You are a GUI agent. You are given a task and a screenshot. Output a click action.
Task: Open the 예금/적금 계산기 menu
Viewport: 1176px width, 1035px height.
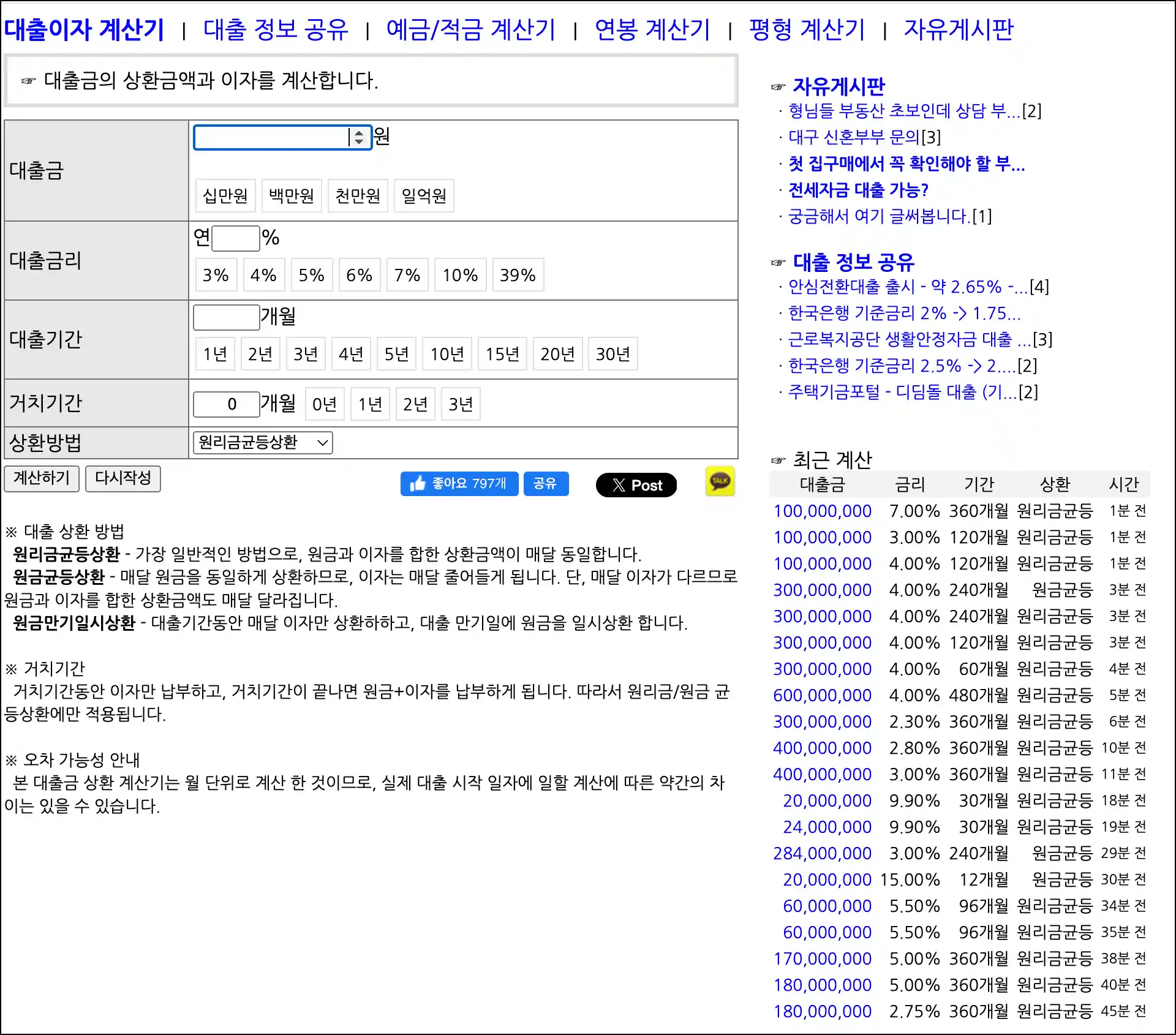click(x=470, y=29)
